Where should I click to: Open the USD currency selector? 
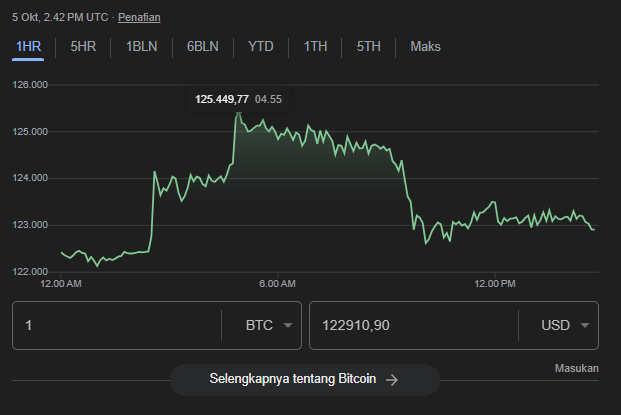(x=557, y=326)
